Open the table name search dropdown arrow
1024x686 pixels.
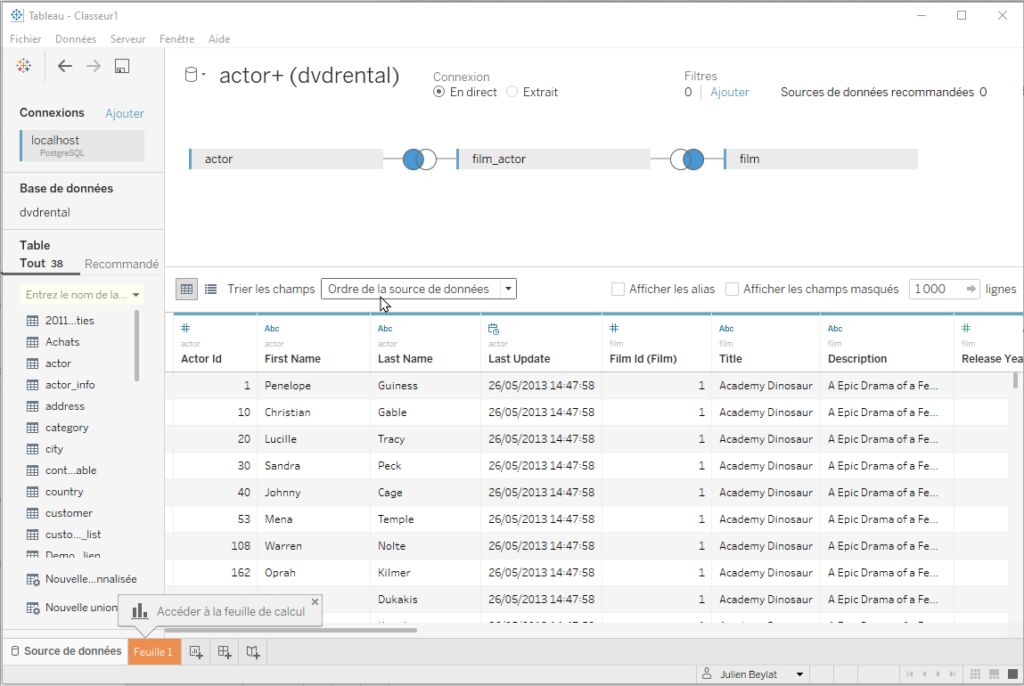tap(136, 295)
